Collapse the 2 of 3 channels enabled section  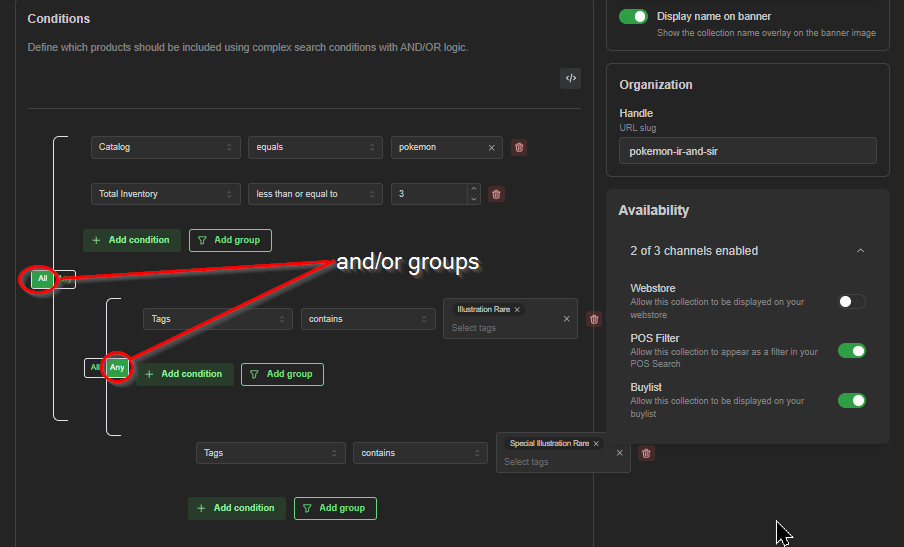860,251
